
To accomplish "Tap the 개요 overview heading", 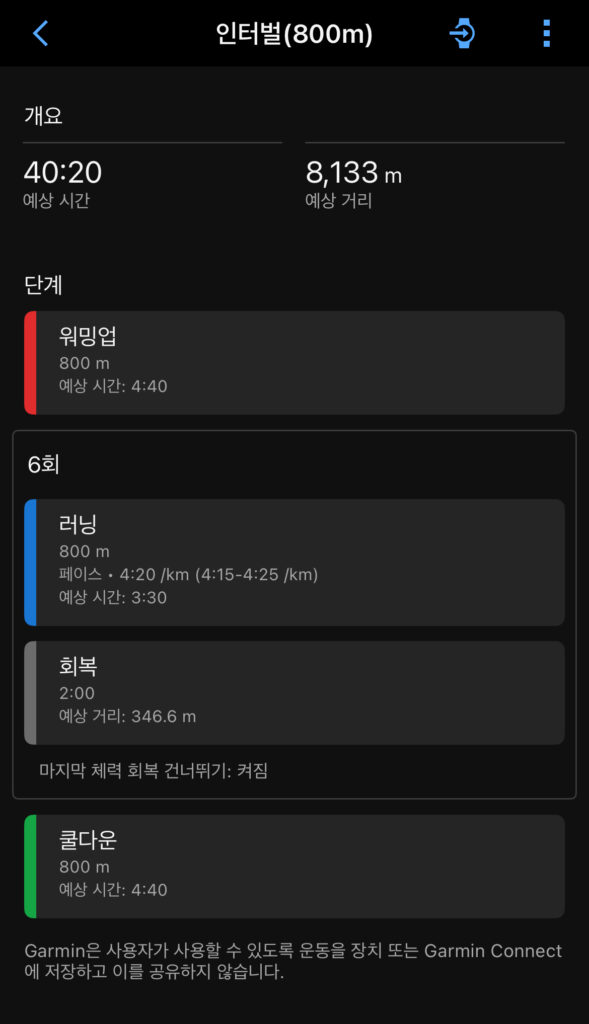I will (43, 116).
